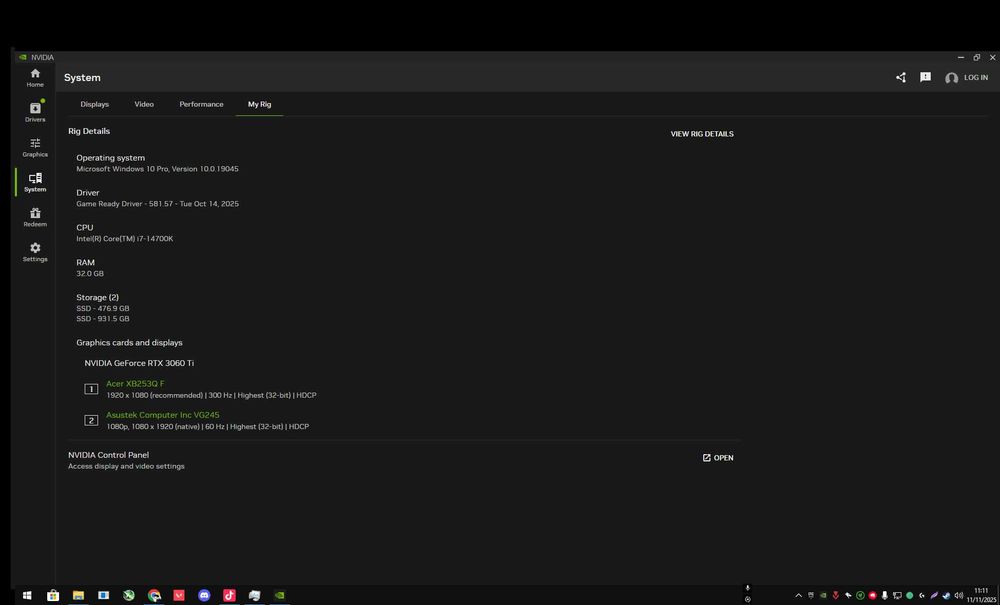Click the Intel Core i7-14700K text
1000x605 pixels.
(x=125, y=238)
